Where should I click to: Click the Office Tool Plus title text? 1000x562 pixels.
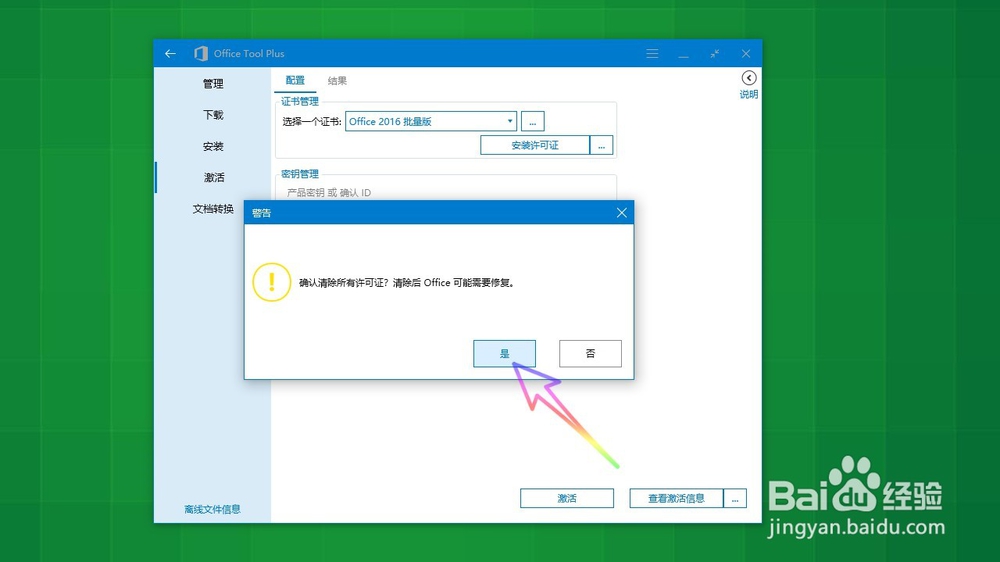(249, 54)
